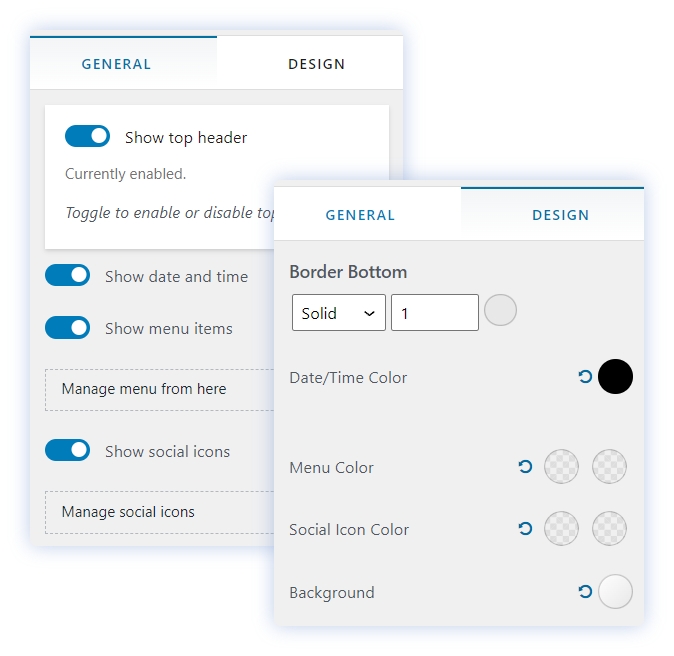
Task: Pick the black Date/Time color swatch
Action: click(615, 377)
